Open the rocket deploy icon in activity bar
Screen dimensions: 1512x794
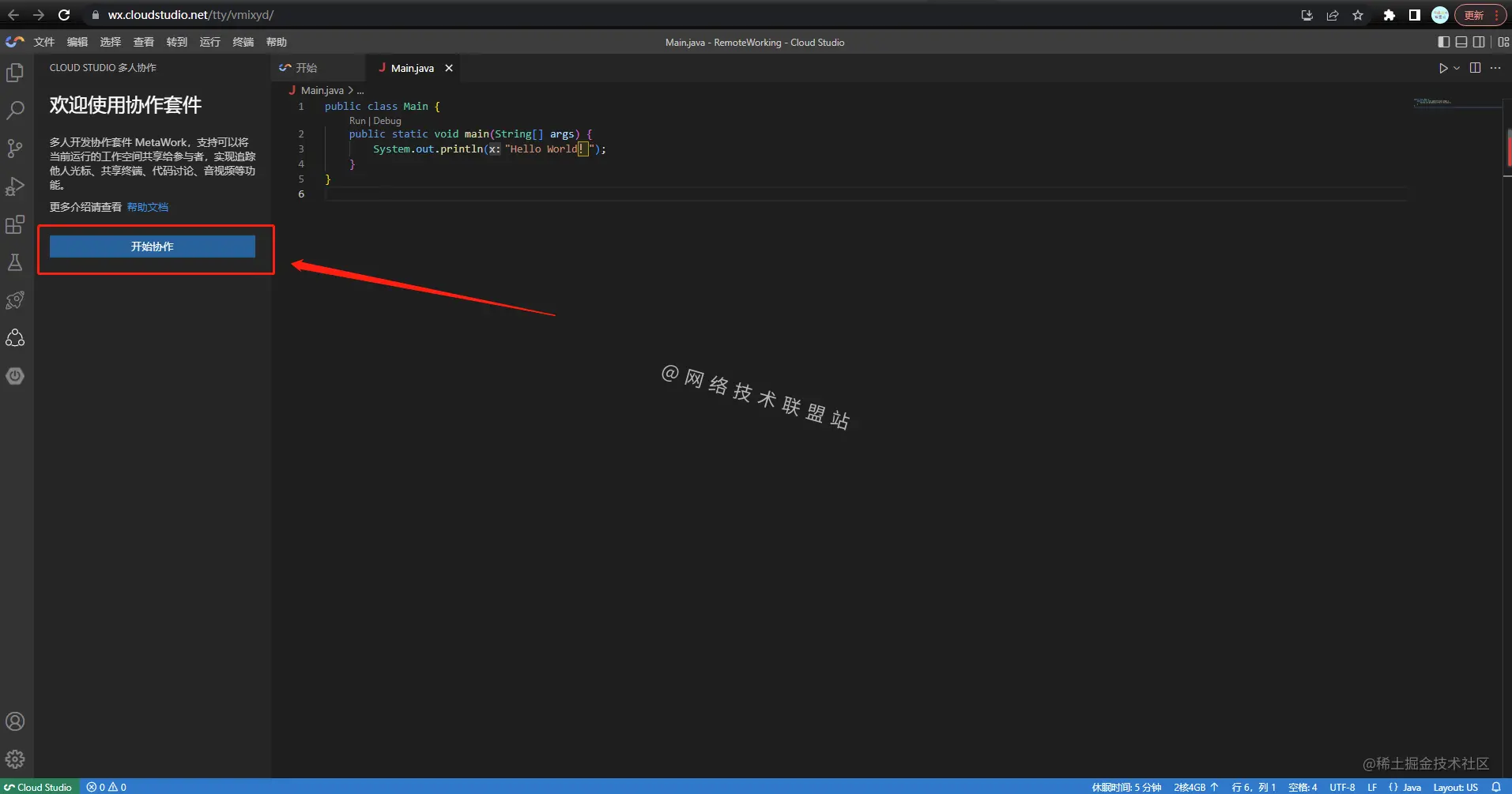point(15,300)
